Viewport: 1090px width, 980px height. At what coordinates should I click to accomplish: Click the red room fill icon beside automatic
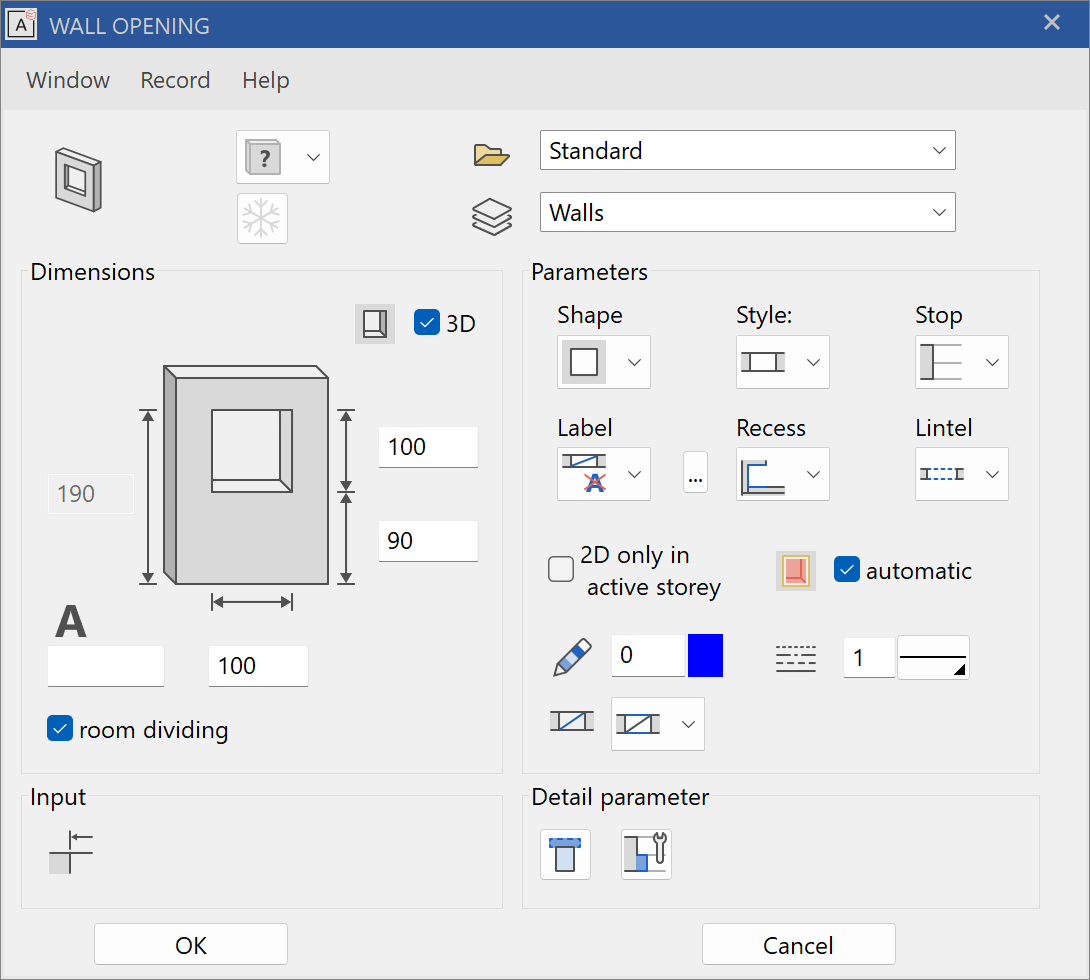(795, 571)
